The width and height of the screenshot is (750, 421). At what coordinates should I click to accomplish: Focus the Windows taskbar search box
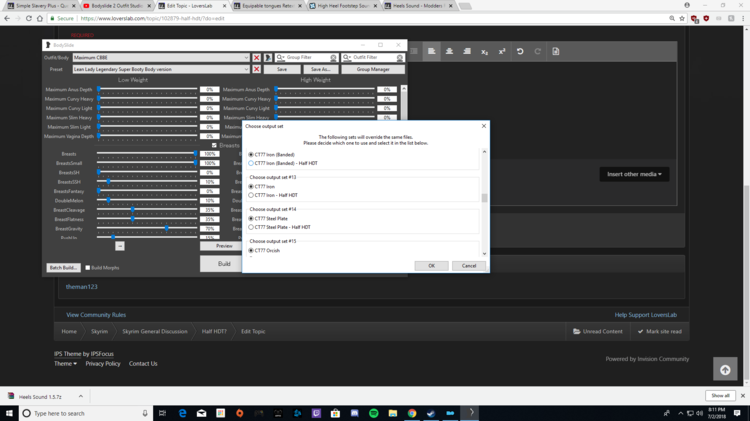click(x=86, y=413)
